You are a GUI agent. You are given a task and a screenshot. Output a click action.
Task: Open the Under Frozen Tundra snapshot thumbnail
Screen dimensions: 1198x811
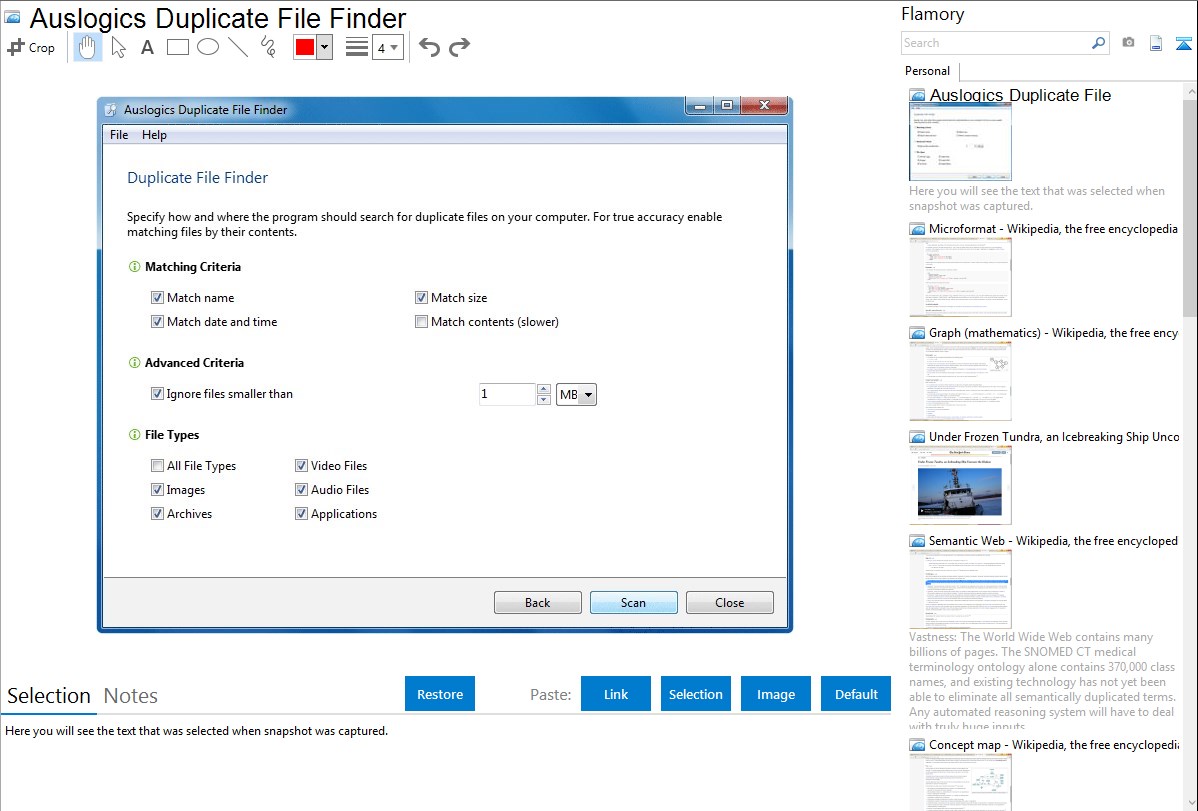960,485
